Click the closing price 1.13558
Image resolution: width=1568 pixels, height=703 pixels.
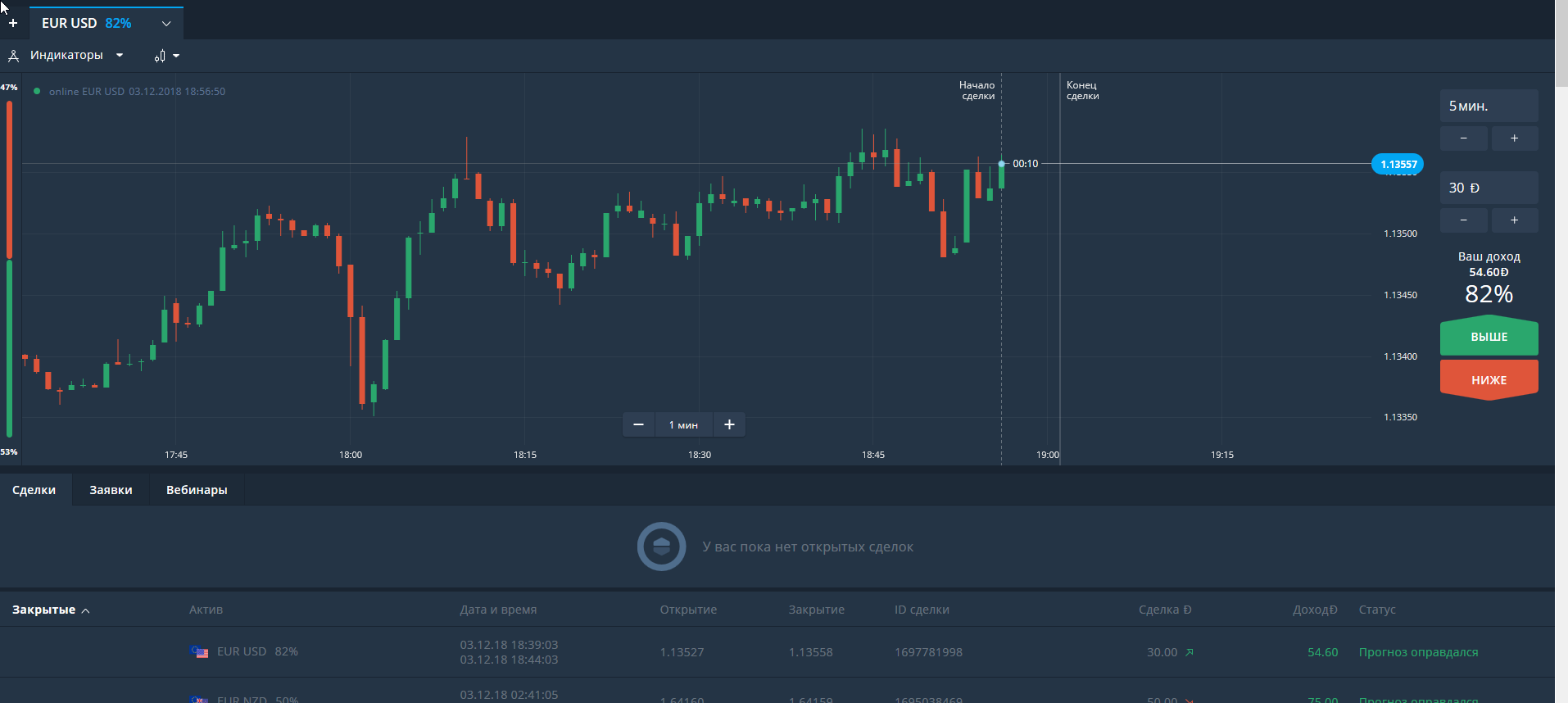pyautogui.click(x=810, y=652)
